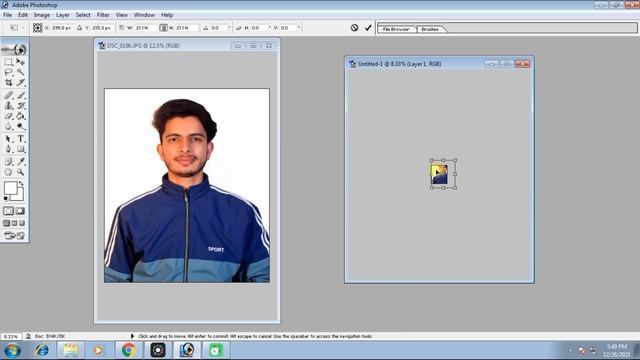
Task: Select the Rectangle shape tool
Action: coord(20,149)
